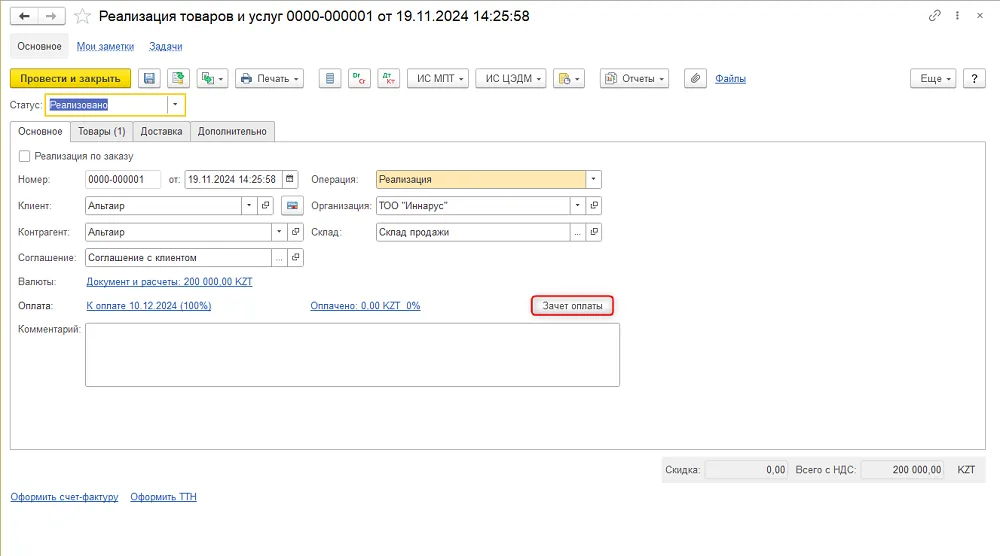This screenshot has height=556, width=1000.
Task: Click the date field 19.11.2024 14:25:58
Action: coord(233,180)
